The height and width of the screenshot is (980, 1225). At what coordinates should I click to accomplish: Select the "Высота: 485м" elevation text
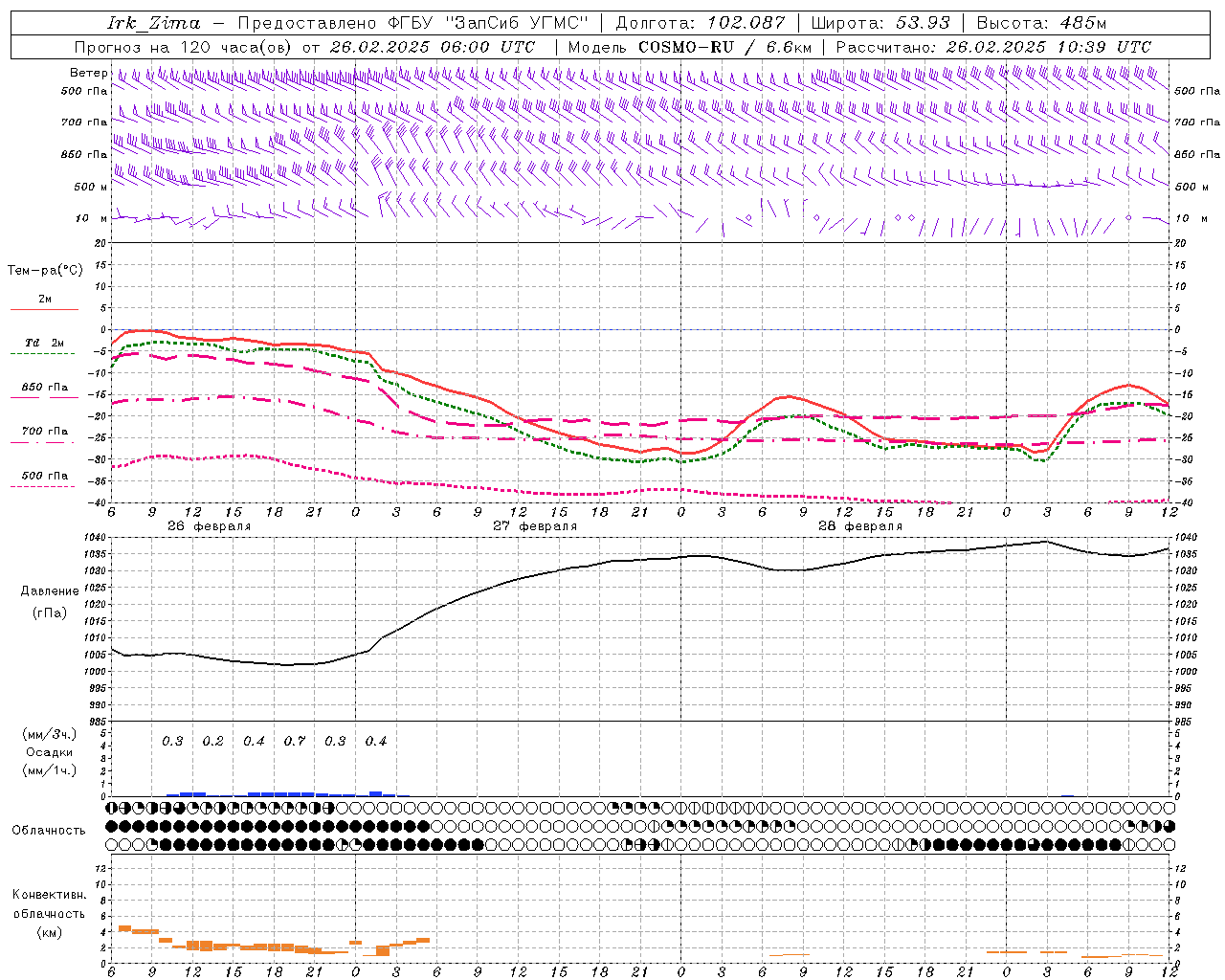point(1041,23)
